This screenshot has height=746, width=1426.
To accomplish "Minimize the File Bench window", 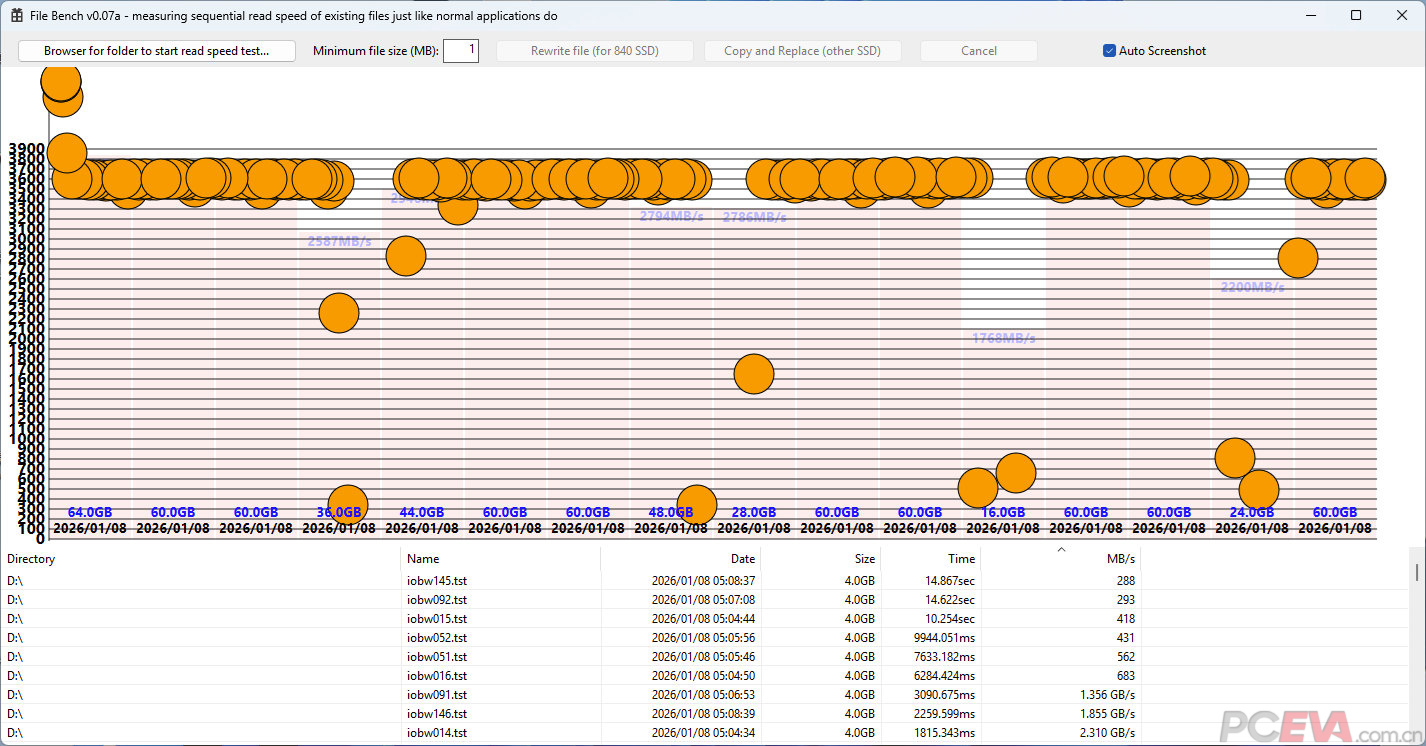I will pos(1311,16).
